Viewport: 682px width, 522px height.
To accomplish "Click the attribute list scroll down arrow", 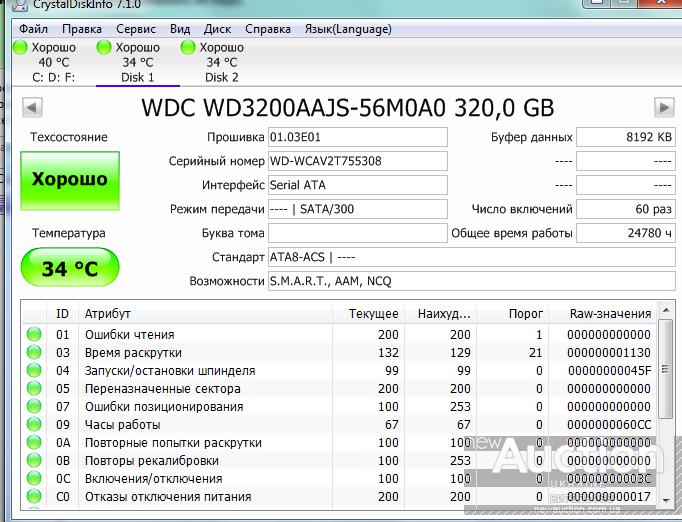I will coord(665,500).
